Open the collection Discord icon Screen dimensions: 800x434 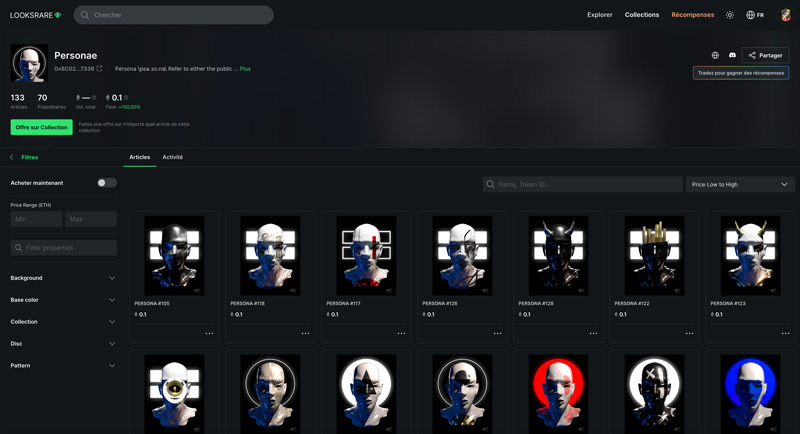732,55
